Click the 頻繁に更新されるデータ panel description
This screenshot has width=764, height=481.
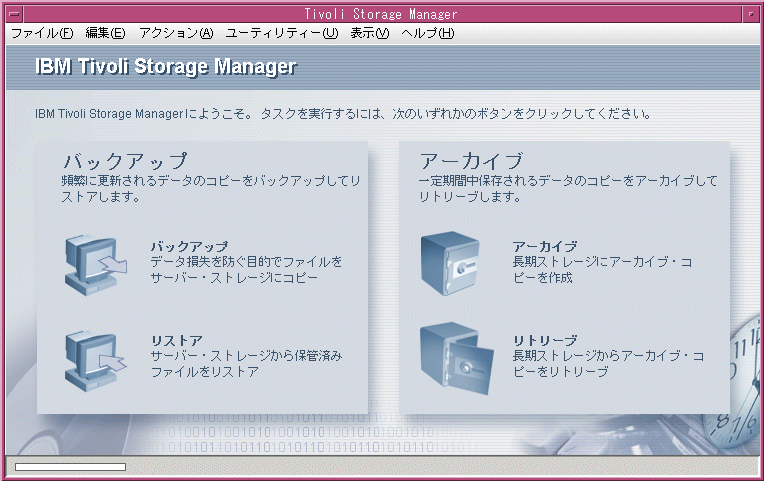pos(210,189)
